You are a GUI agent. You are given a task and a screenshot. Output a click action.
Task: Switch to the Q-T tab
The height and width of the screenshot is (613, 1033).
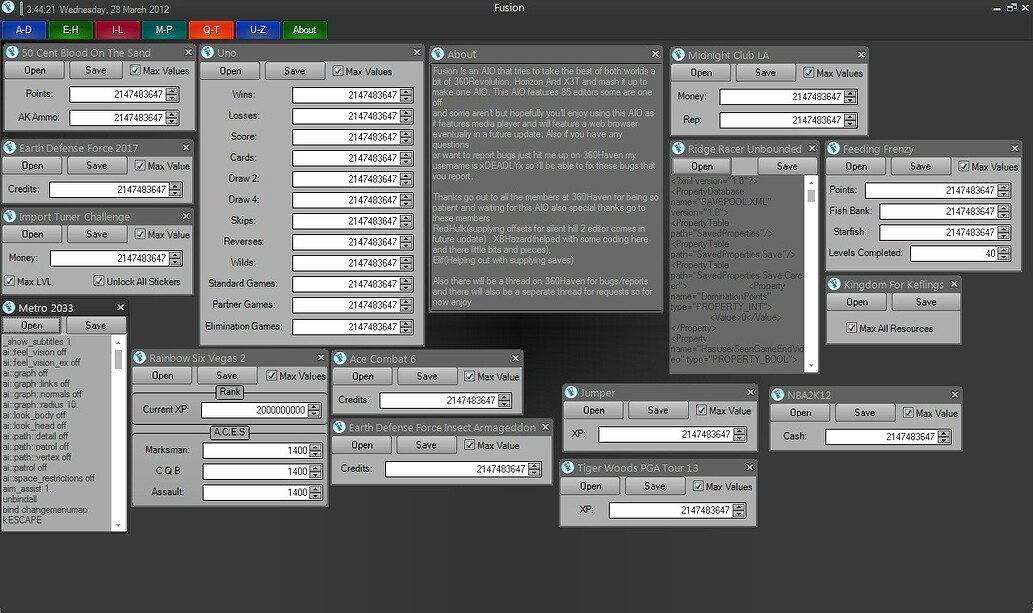(209, 29)
